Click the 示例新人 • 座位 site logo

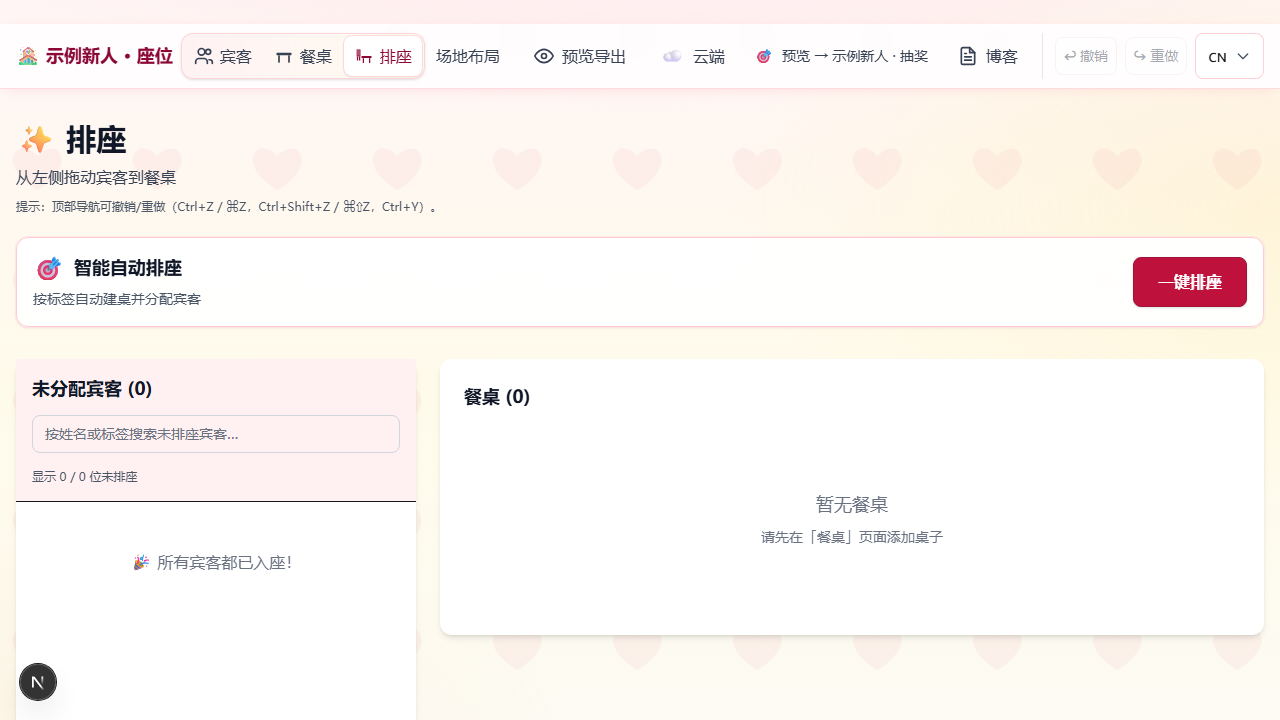95,56
